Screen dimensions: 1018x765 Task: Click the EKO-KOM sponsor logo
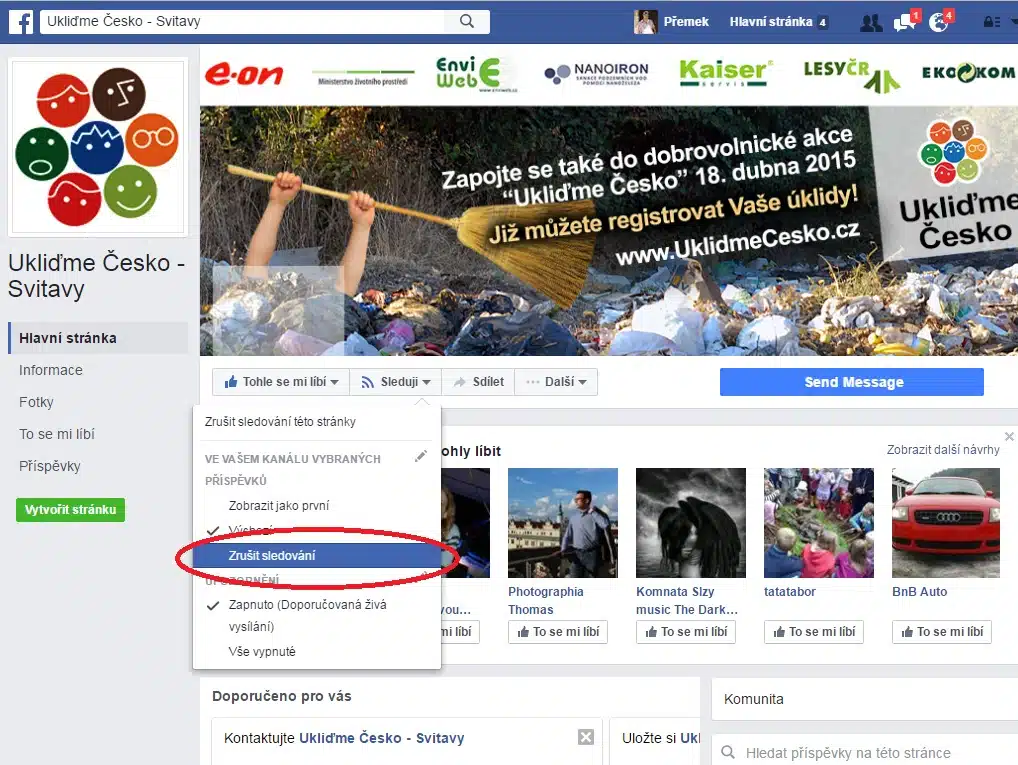(968, 73)
